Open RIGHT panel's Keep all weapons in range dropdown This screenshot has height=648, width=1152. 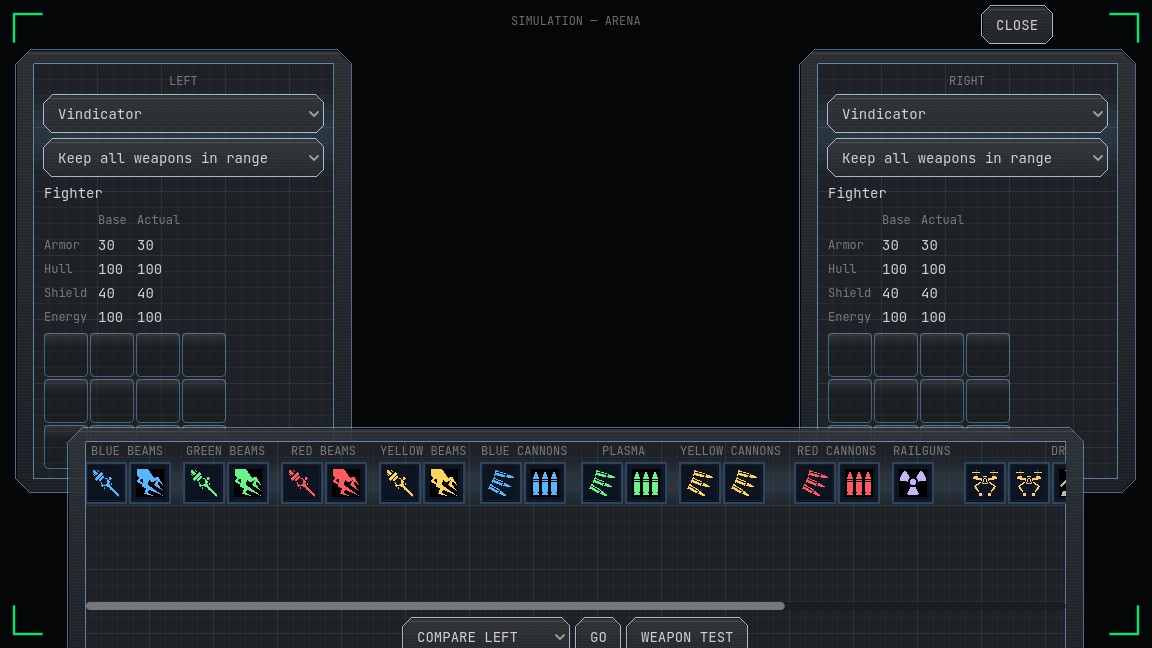click(x=967, y=158)
